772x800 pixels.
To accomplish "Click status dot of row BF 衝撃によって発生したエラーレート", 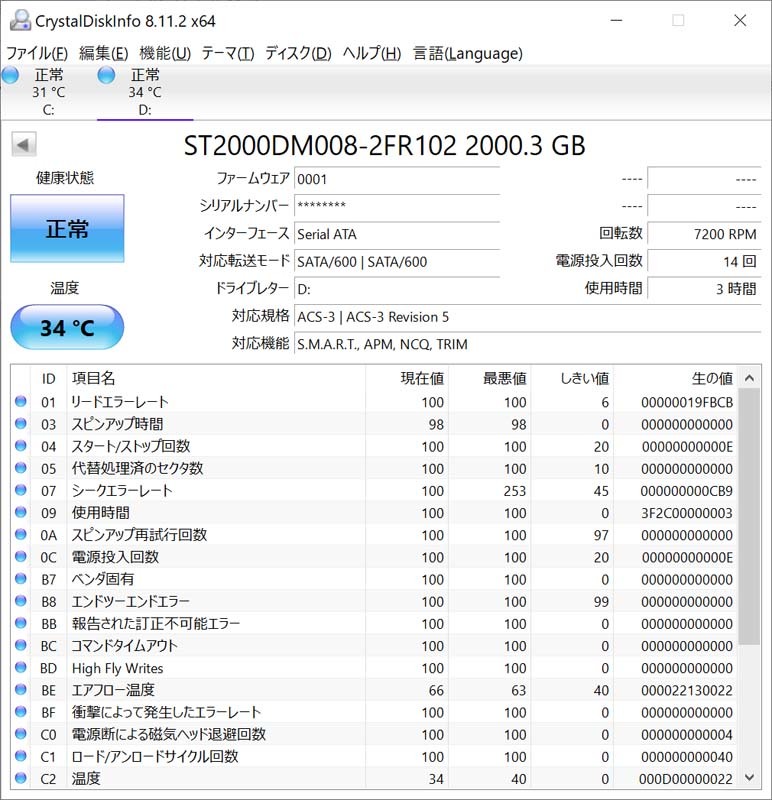I will pos(21,712).
